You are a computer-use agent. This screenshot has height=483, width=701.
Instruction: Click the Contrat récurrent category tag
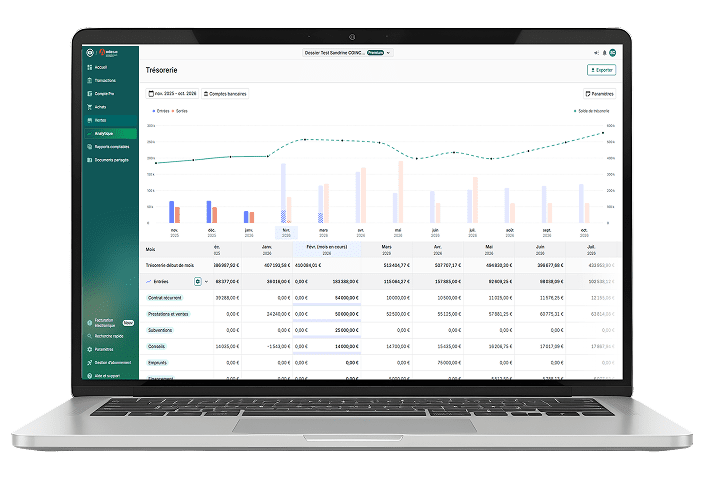[165, 298]
